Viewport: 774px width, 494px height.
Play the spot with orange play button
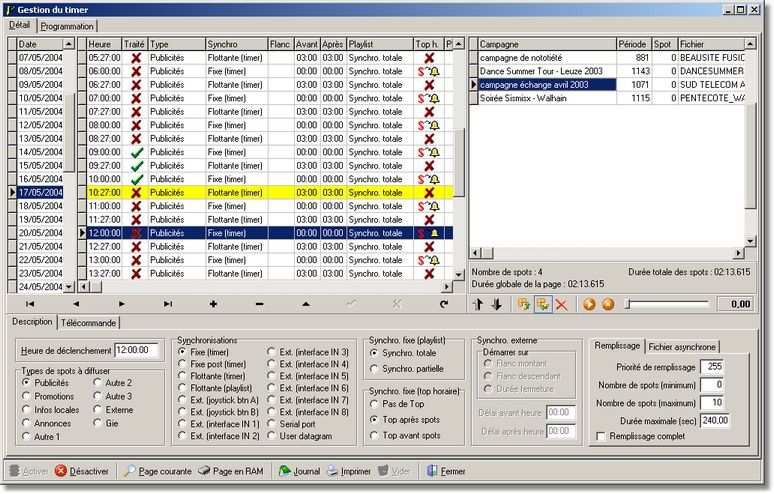coord(589,304)
